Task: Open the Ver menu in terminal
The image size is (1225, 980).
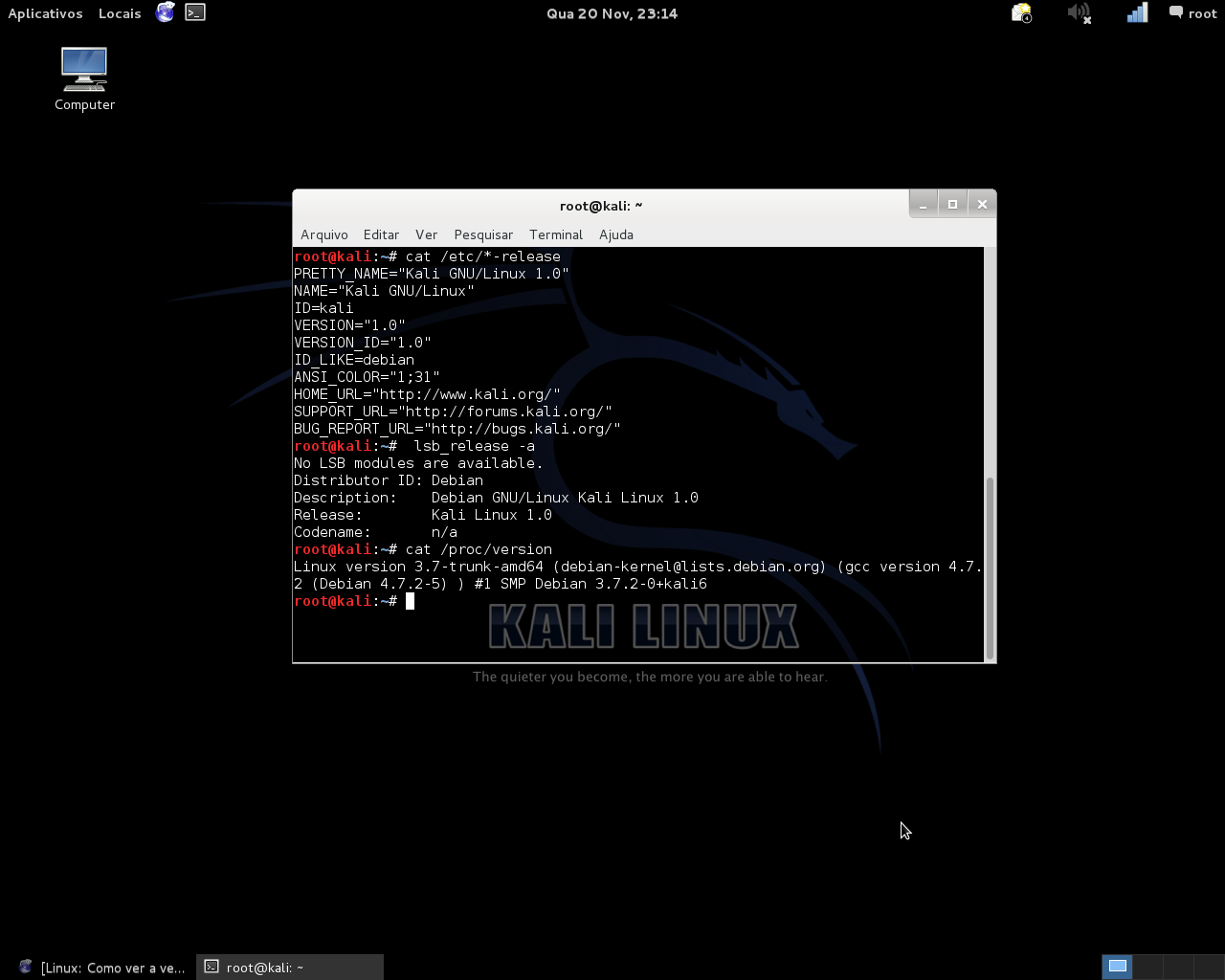Action: pos(427,234)
